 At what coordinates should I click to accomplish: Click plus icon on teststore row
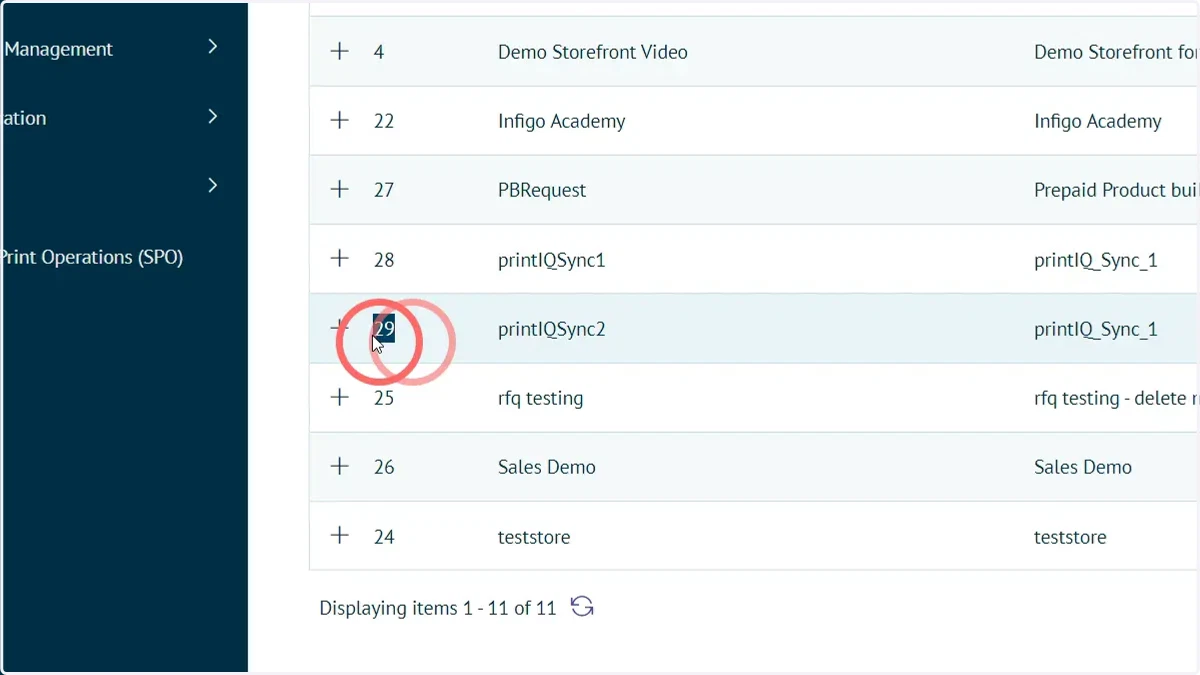click(340, 536)
